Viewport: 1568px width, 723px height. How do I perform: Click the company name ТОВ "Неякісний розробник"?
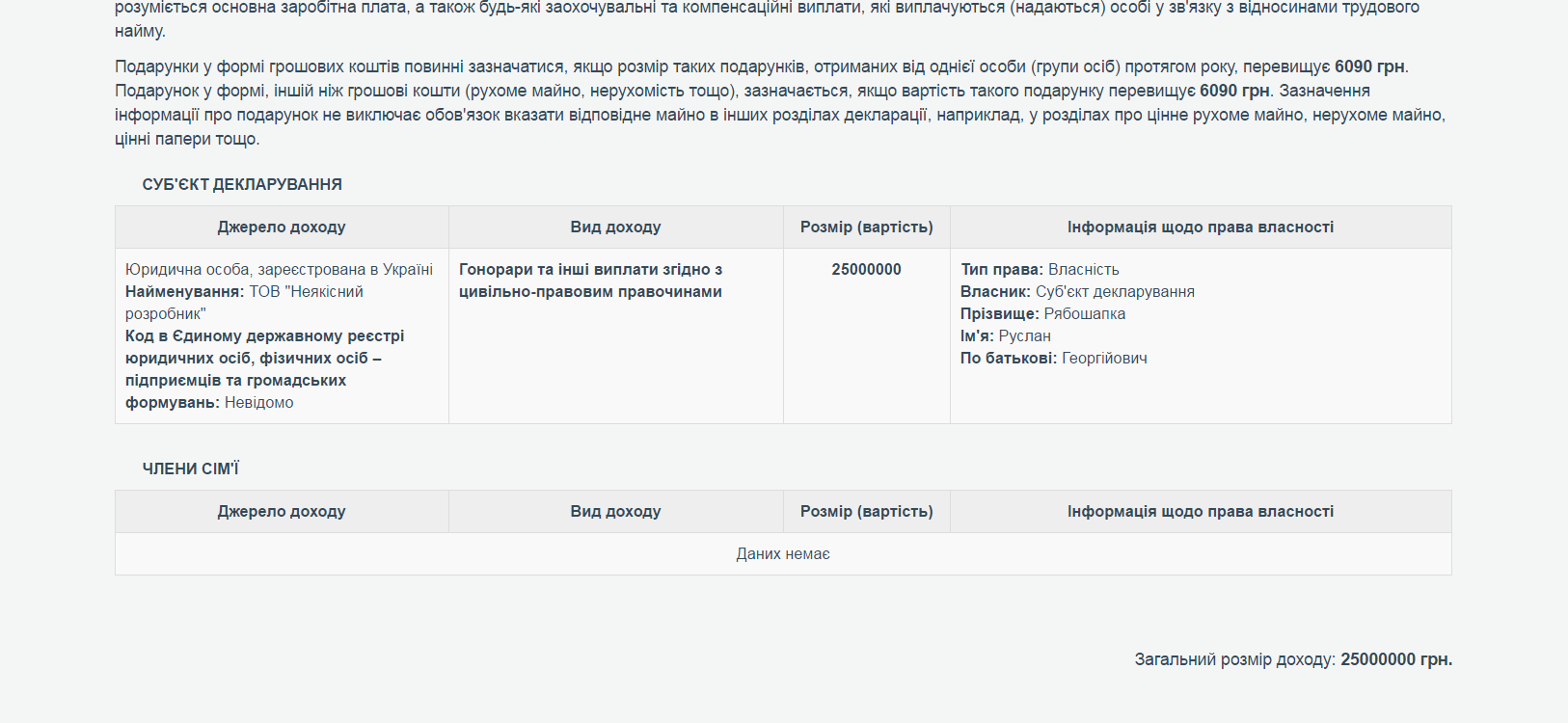tap(306, 292)
